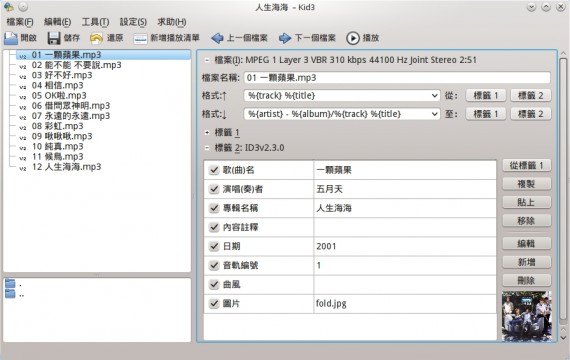Uncheck the 演唱(奏)者 artist checkbox
This screenshot has height=360, width=570.
pos(214,189)
